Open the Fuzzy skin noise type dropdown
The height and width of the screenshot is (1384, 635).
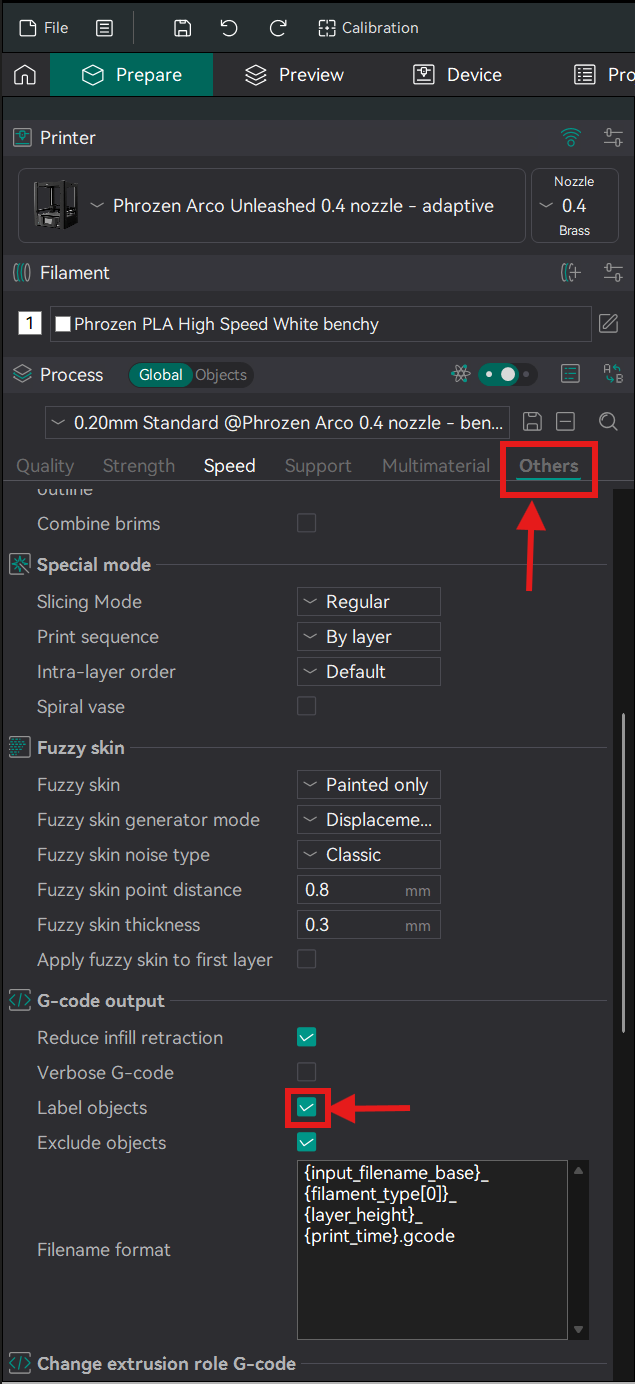(x=369, y=855)
